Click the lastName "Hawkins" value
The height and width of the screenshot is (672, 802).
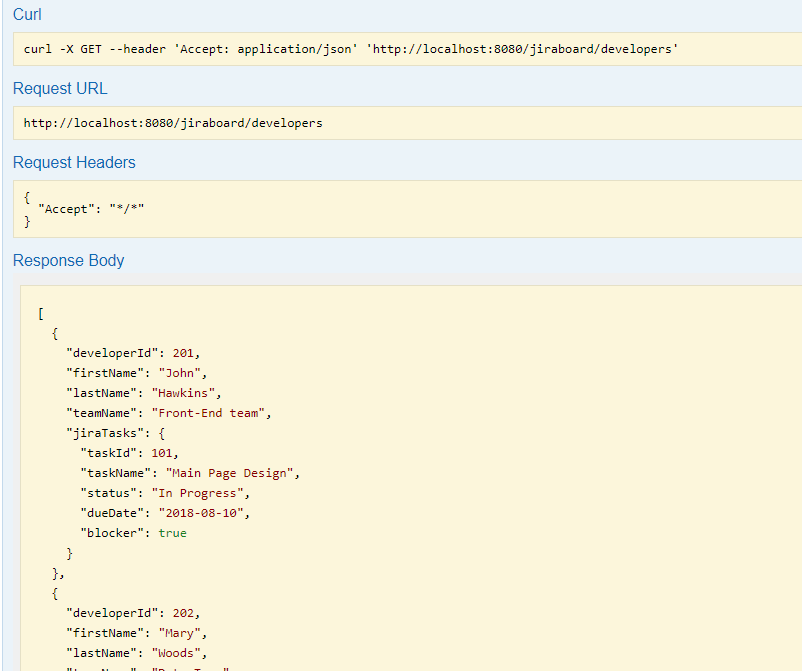click(183, 393)
